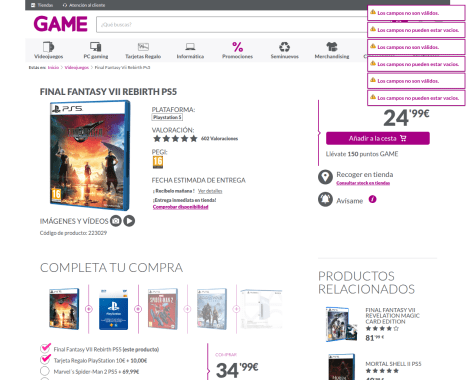Click the PC gaming monitor icon
The image size is (475, 380).
(x=96, y=46)
